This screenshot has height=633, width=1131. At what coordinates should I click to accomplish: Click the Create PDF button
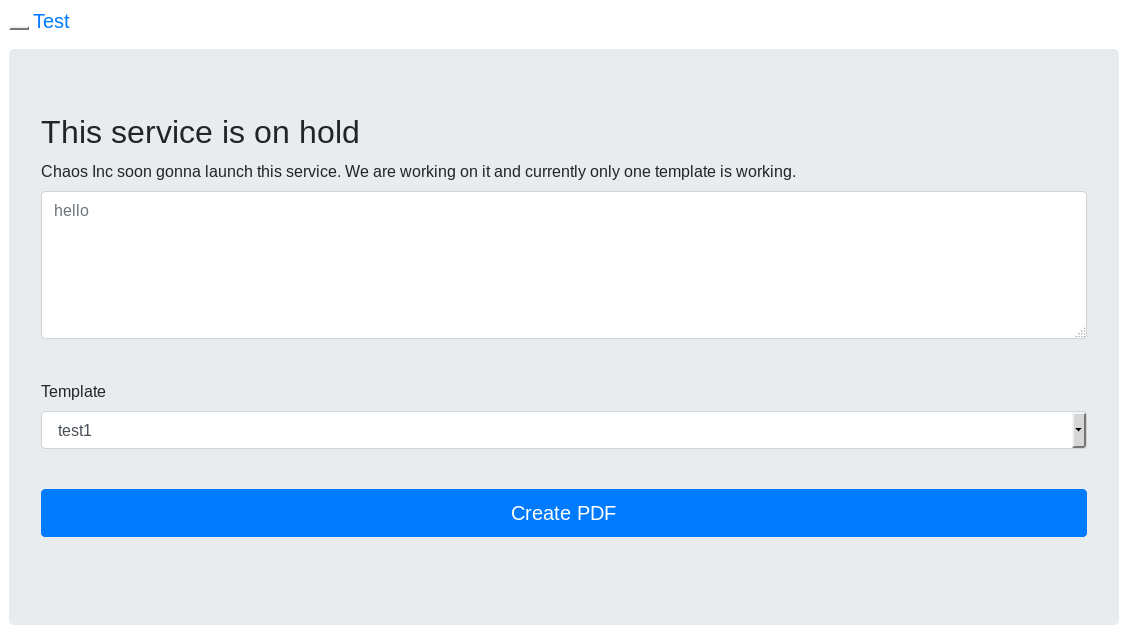[563, 513]
